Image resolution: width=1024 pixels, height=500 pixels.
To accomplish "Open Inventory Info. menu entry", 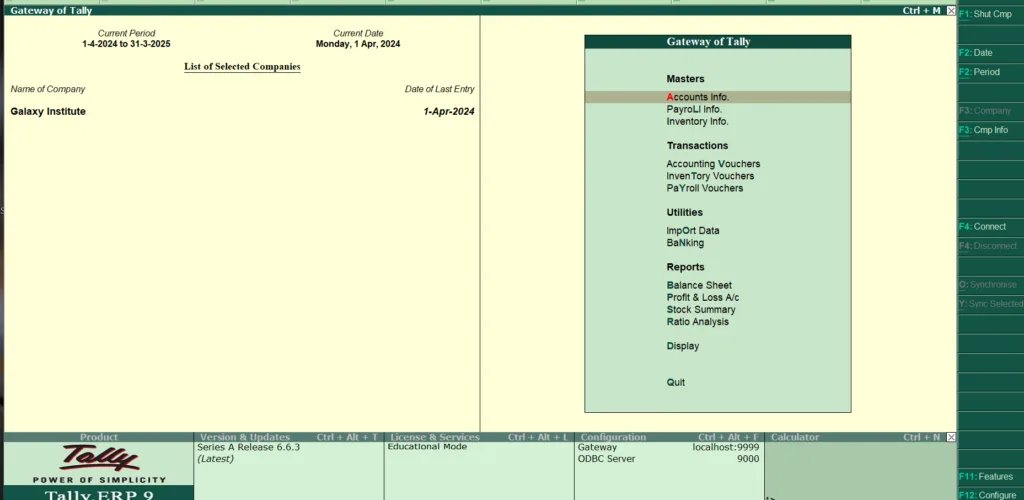I will tap(697, 121).
